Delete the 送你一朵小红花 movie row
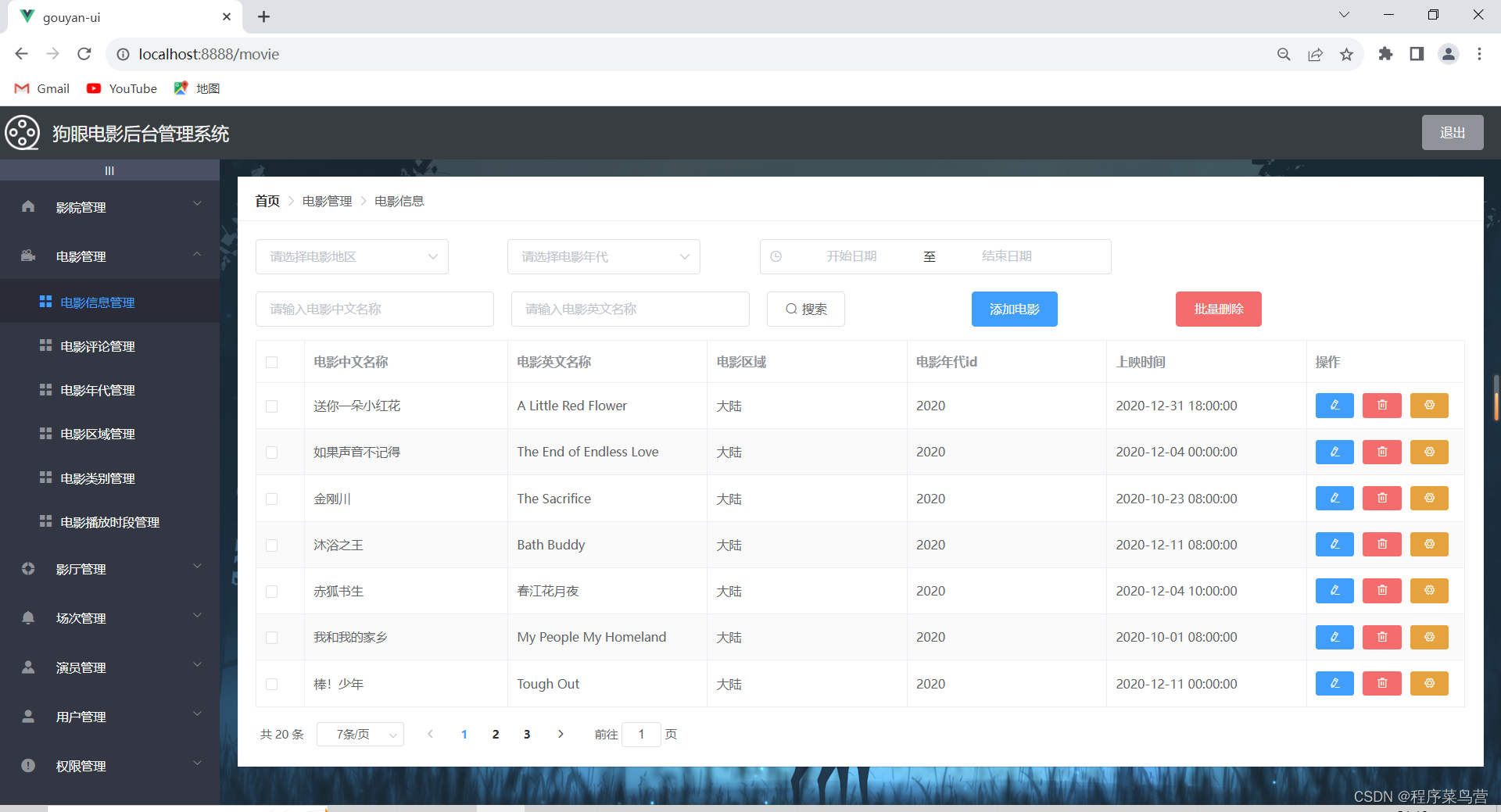This screenshot has height=812, width=1501. 1382,406
